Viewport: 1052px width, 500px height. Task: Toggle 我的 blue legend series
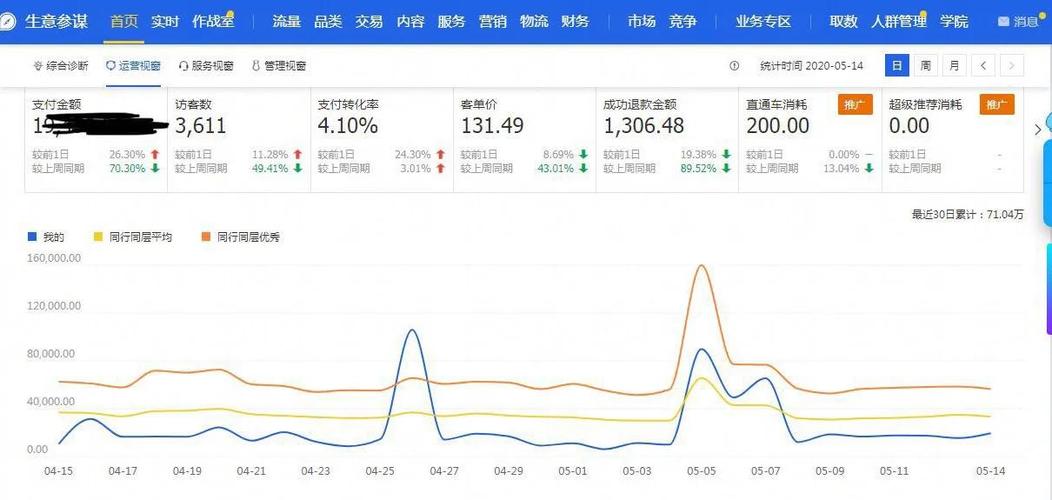[46, 237]
